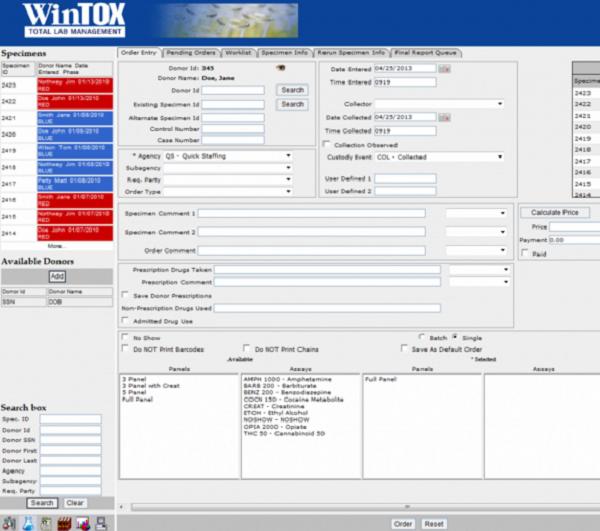Click Add under Available Donors

tap(57, 276)
